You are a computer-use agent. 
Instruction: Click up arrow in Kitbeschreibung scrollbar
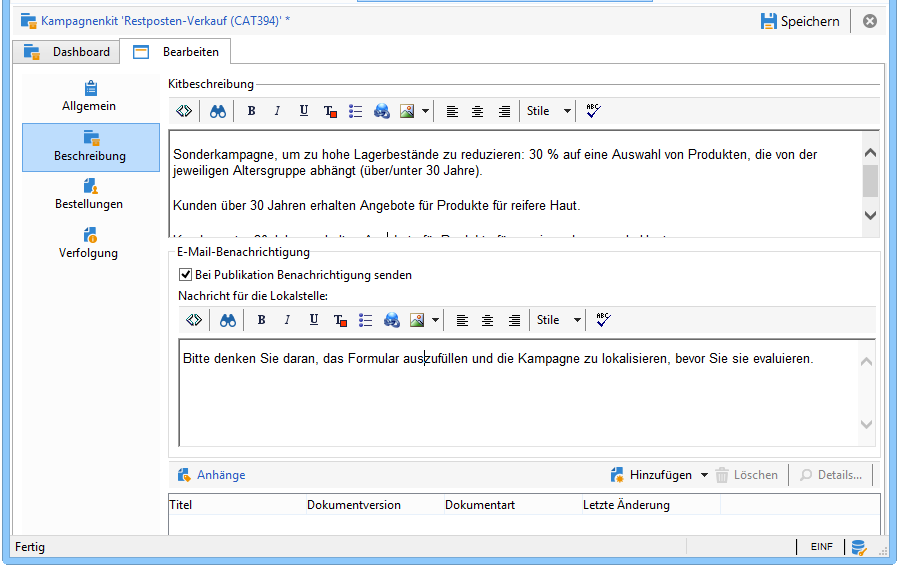pos(870,153)
